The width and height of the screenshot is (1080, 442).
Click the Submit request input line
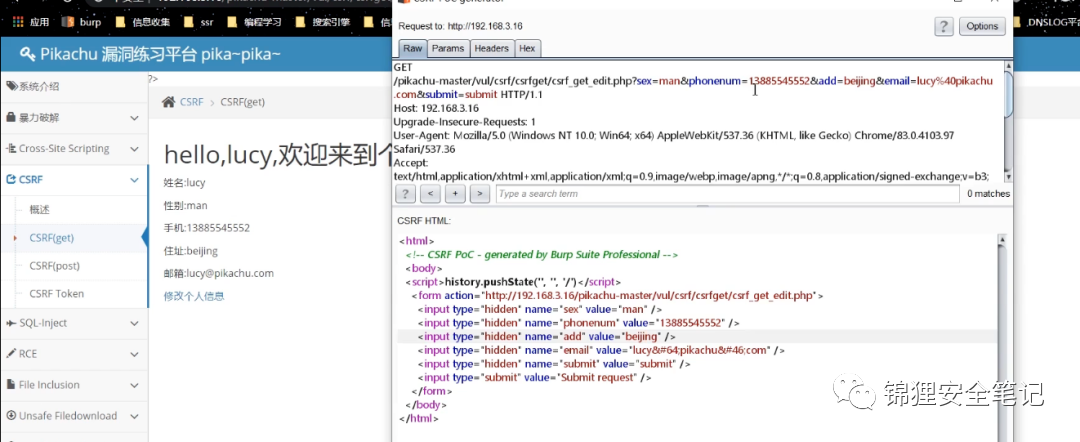534,378
